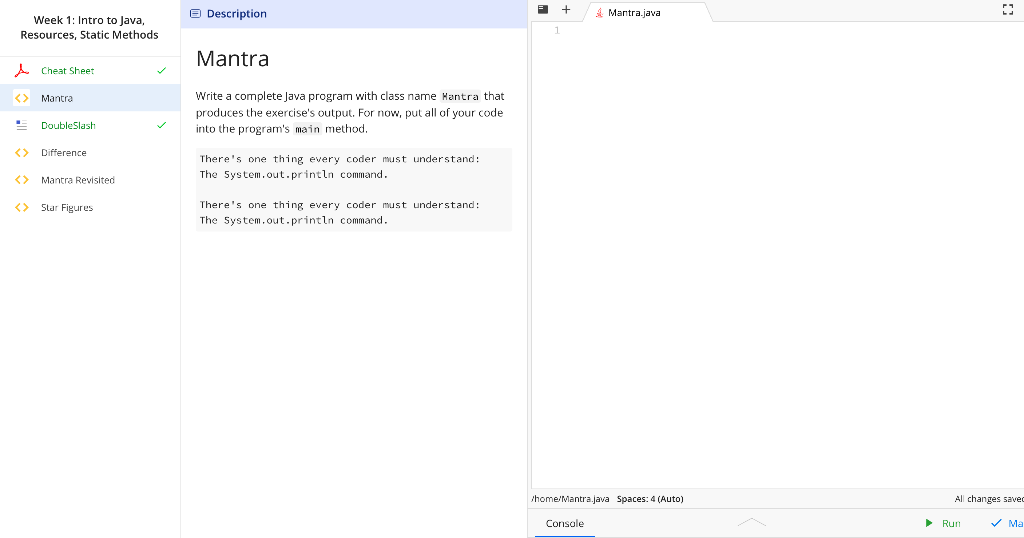Click the line number 1 gutter

pos(557,31)
